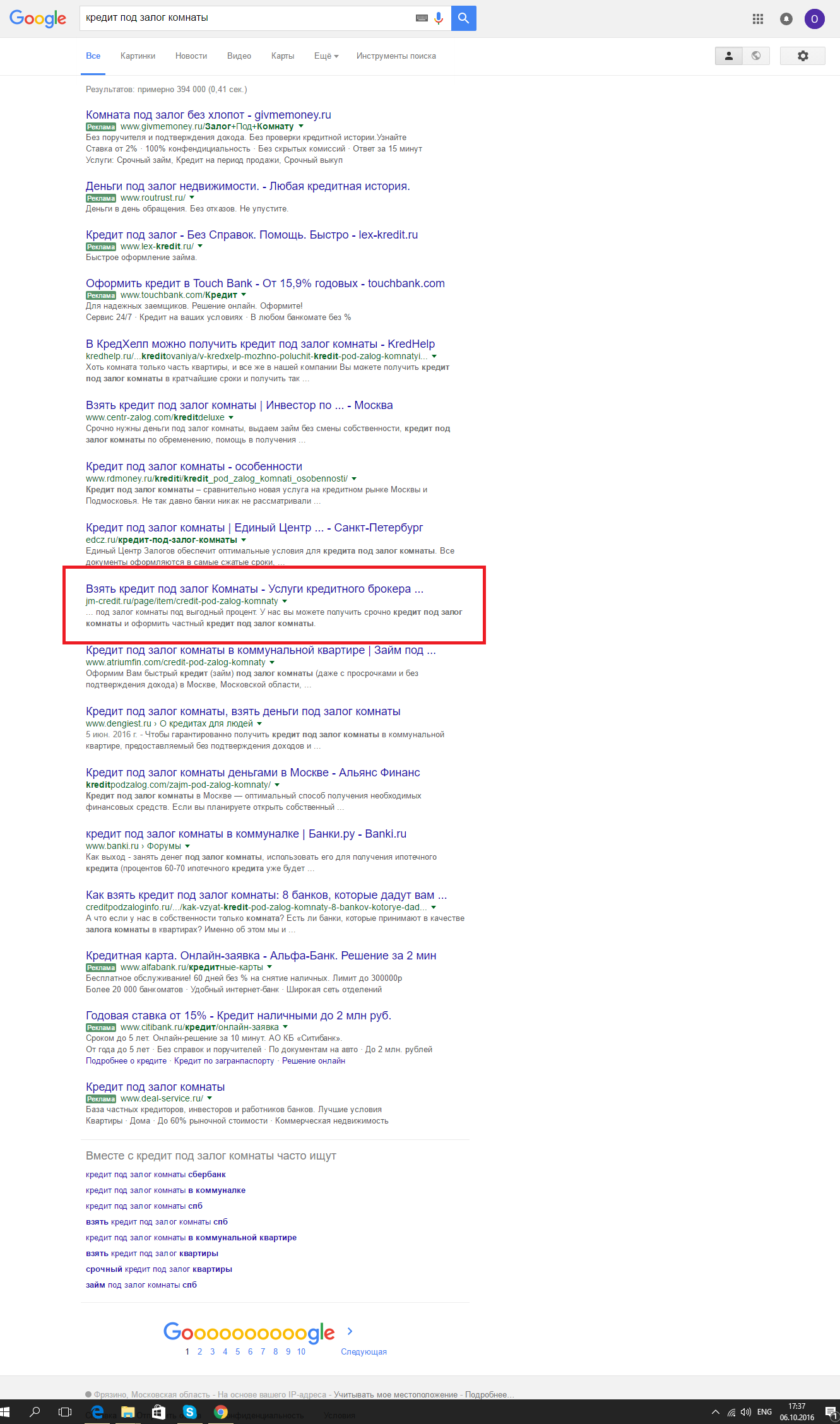Open File Explorer from the taskbar

pos(128,1411)
